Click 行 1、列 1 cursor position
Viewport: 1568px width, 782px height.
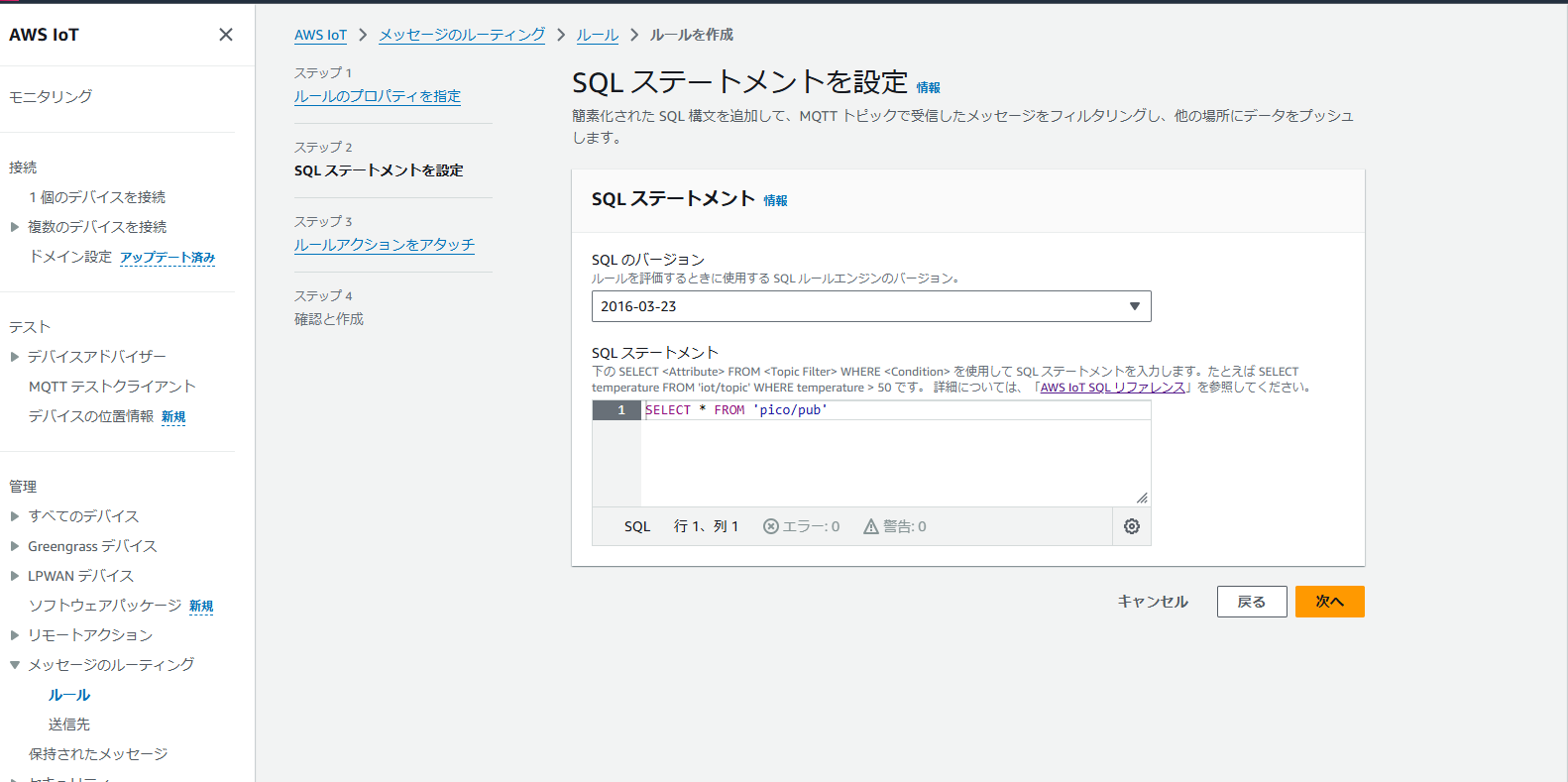point(706,526)
